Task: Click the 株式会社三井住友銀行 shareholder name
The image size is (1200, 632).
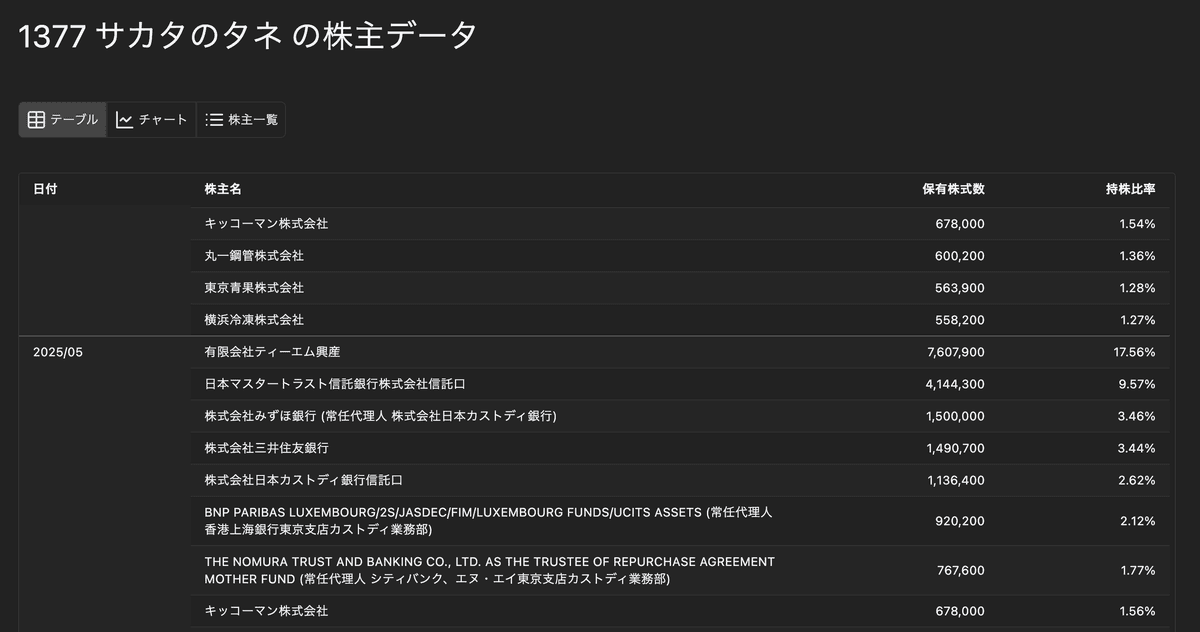Action: 266,448
